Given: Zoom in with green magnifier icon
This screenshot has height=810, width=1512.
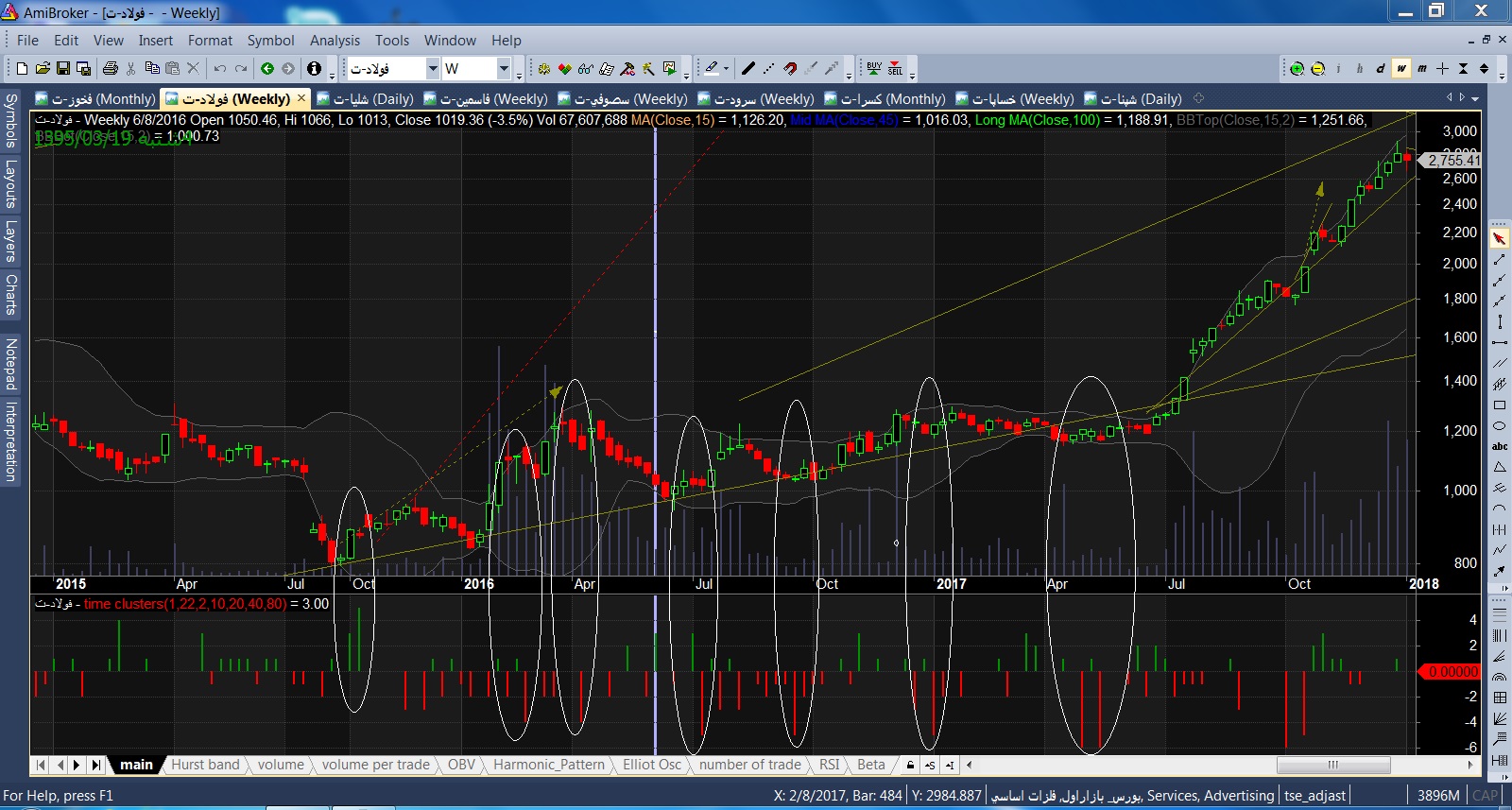Looking at the screenshot, I should click(x=1297, y=68).
